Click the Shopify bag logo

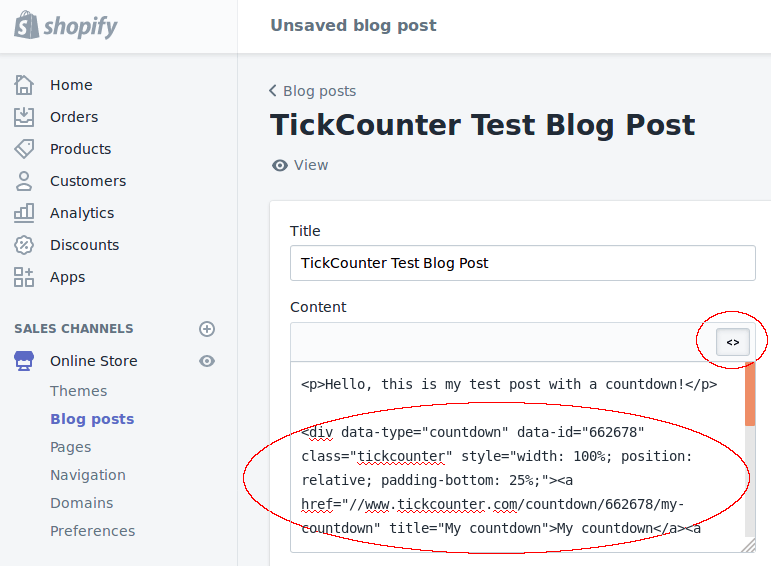(26, 25)
